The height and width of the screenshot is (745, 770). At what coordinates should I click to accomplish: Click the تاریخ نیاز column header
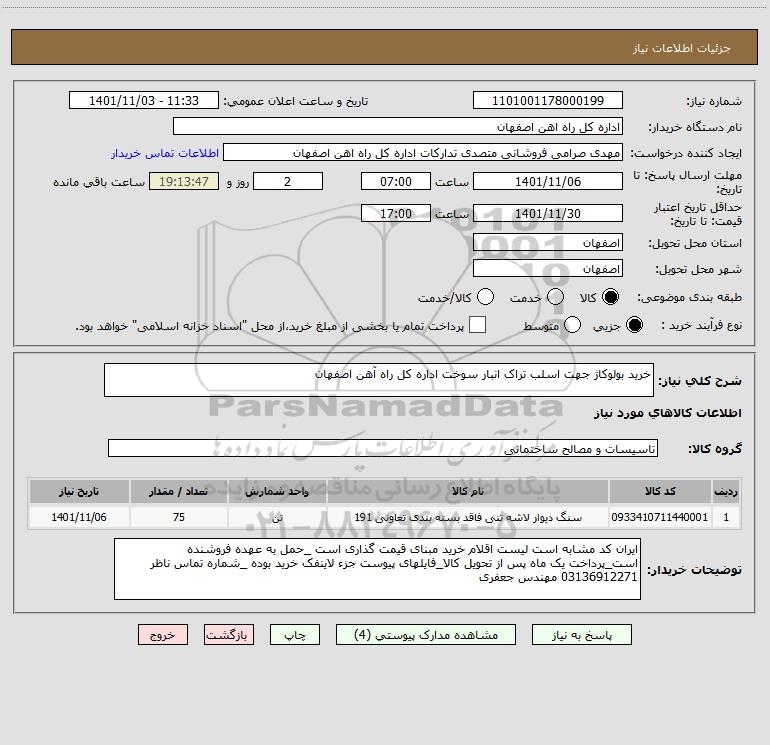[x=79, y=491]
